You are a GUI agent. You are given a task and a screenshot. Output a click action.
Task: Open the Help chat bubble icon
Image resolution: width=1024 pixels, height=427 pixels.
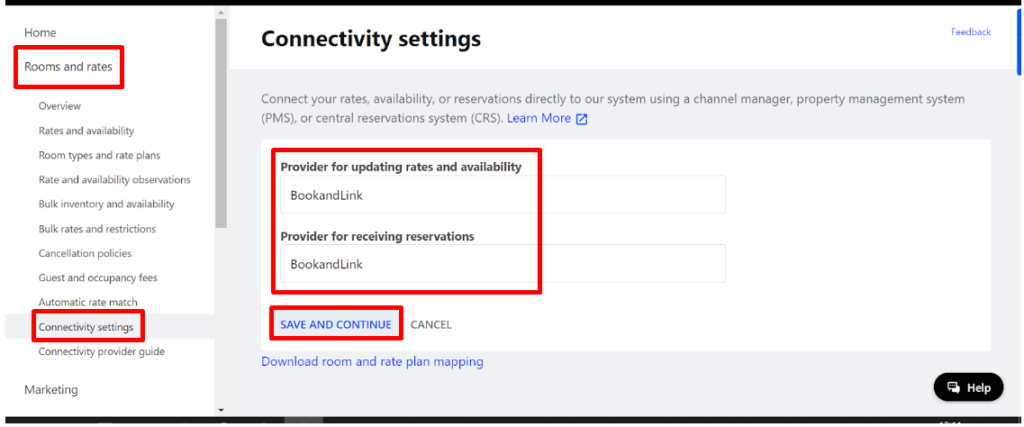click(954, 387)
